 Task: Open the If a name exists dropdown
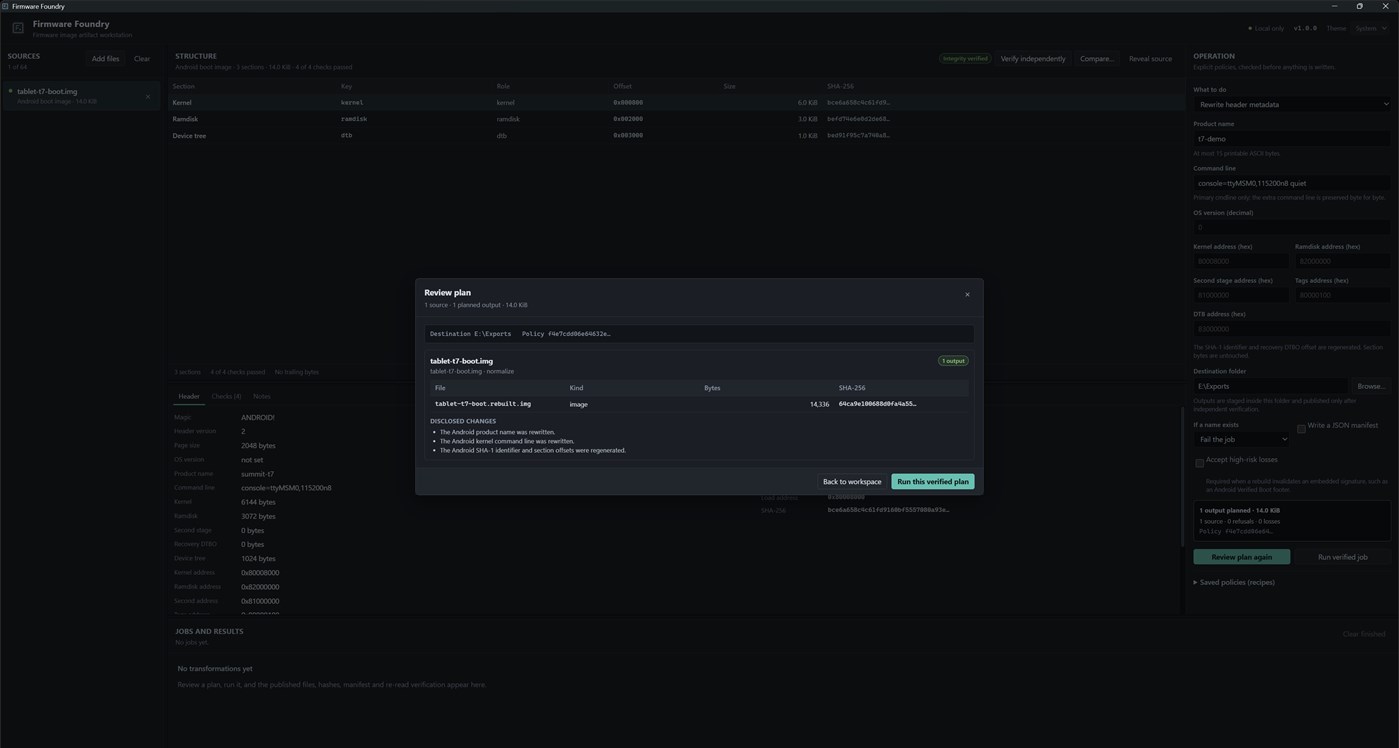[1241, 439]
